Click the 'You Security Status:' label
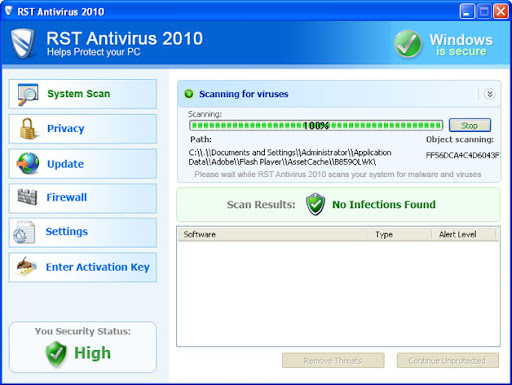Image resolution: width=512 pixels, height=385 pixels. click(83, 331)
